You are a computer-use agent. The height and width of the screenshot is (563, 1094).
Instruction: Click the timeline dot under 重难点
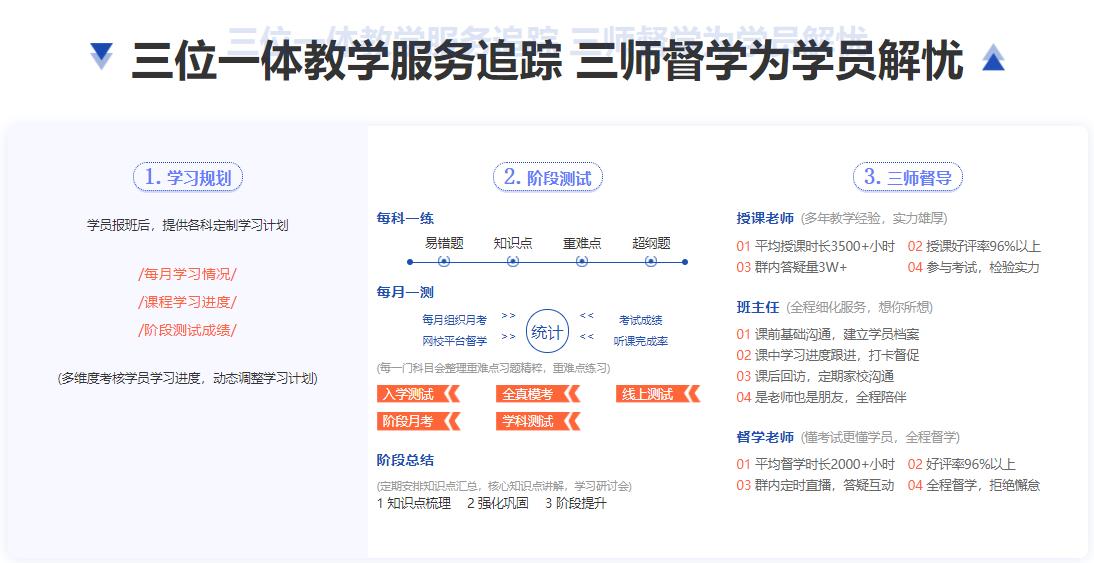(x=582, y=262)
